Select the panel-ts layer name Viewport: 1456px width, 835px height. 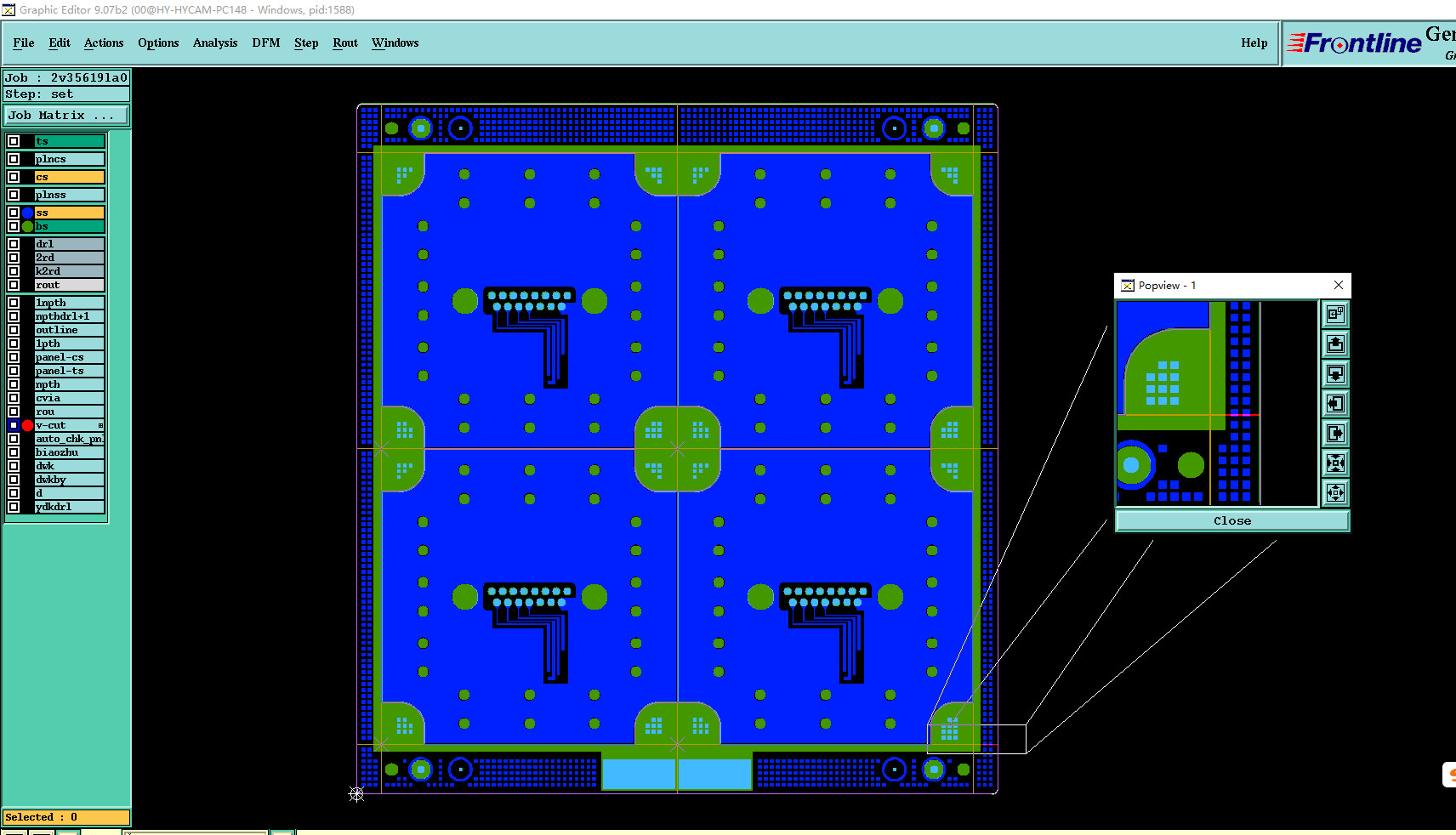[70, 371]
